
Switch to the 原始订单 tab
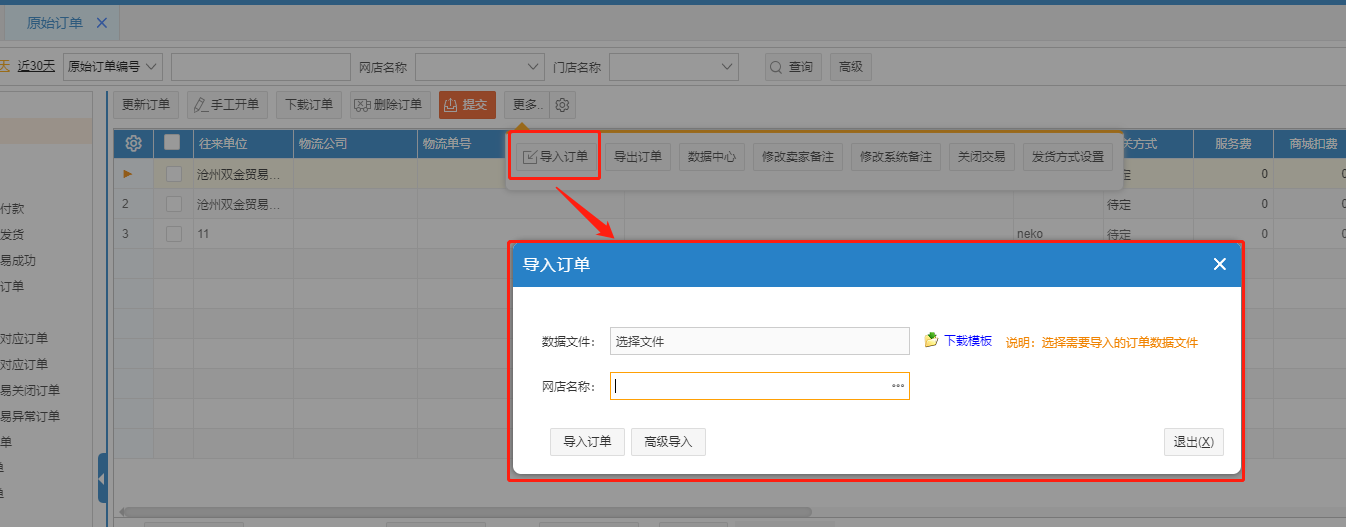point(55,22)
